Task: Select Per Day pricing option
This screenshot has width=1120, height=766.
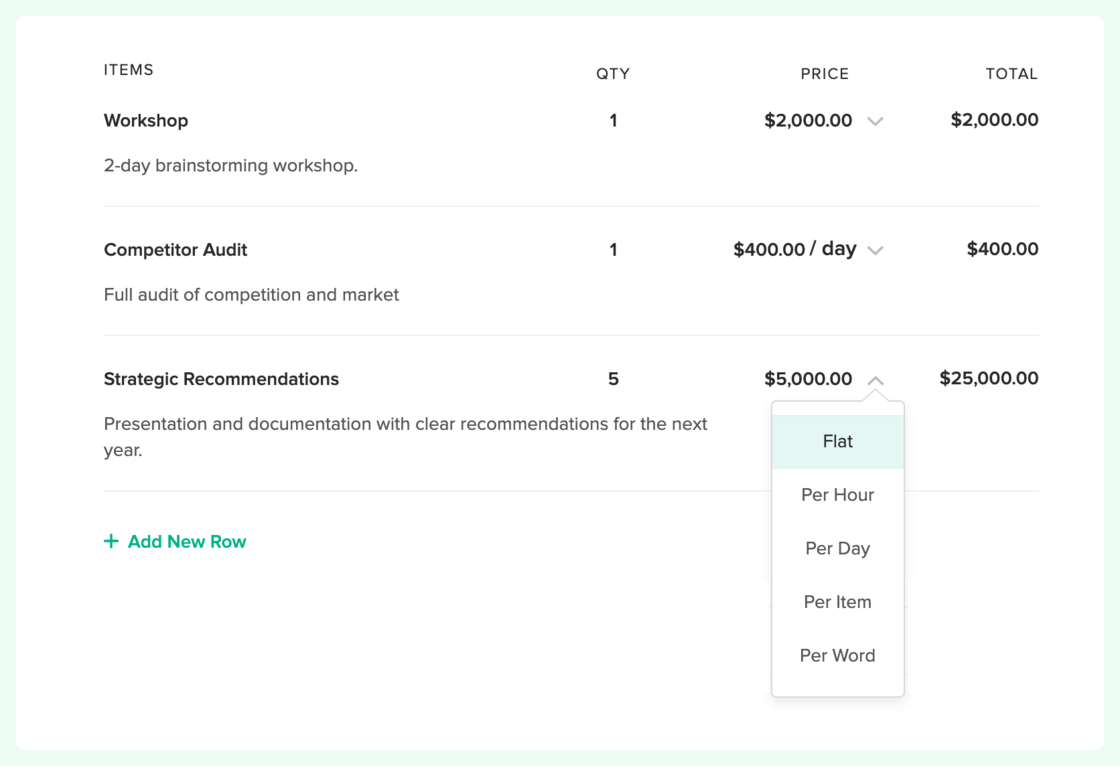Action: point(837,548)
